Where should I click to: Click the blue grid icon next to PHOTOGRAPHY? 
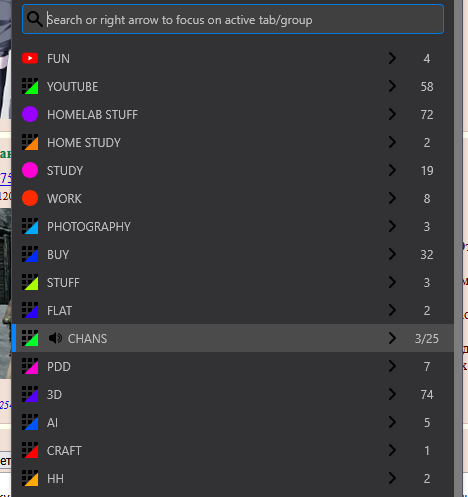(x=30, y=226)
